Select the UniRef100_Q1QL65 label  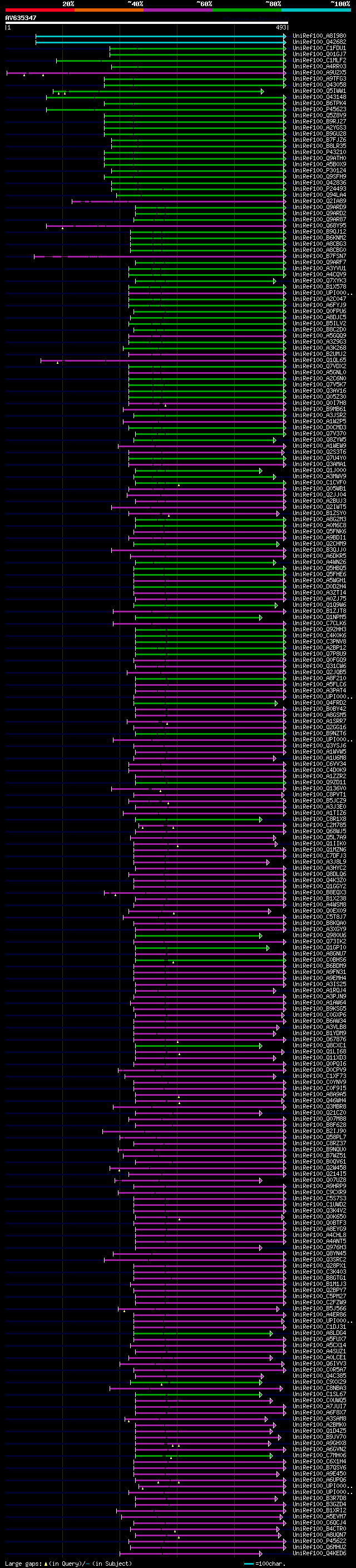coord(319,360)
